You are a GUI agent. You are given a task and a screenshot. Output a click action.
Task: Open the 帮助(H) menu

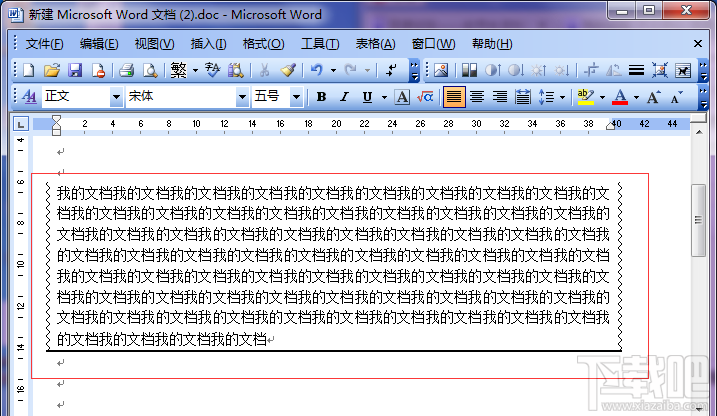[492, 44]
